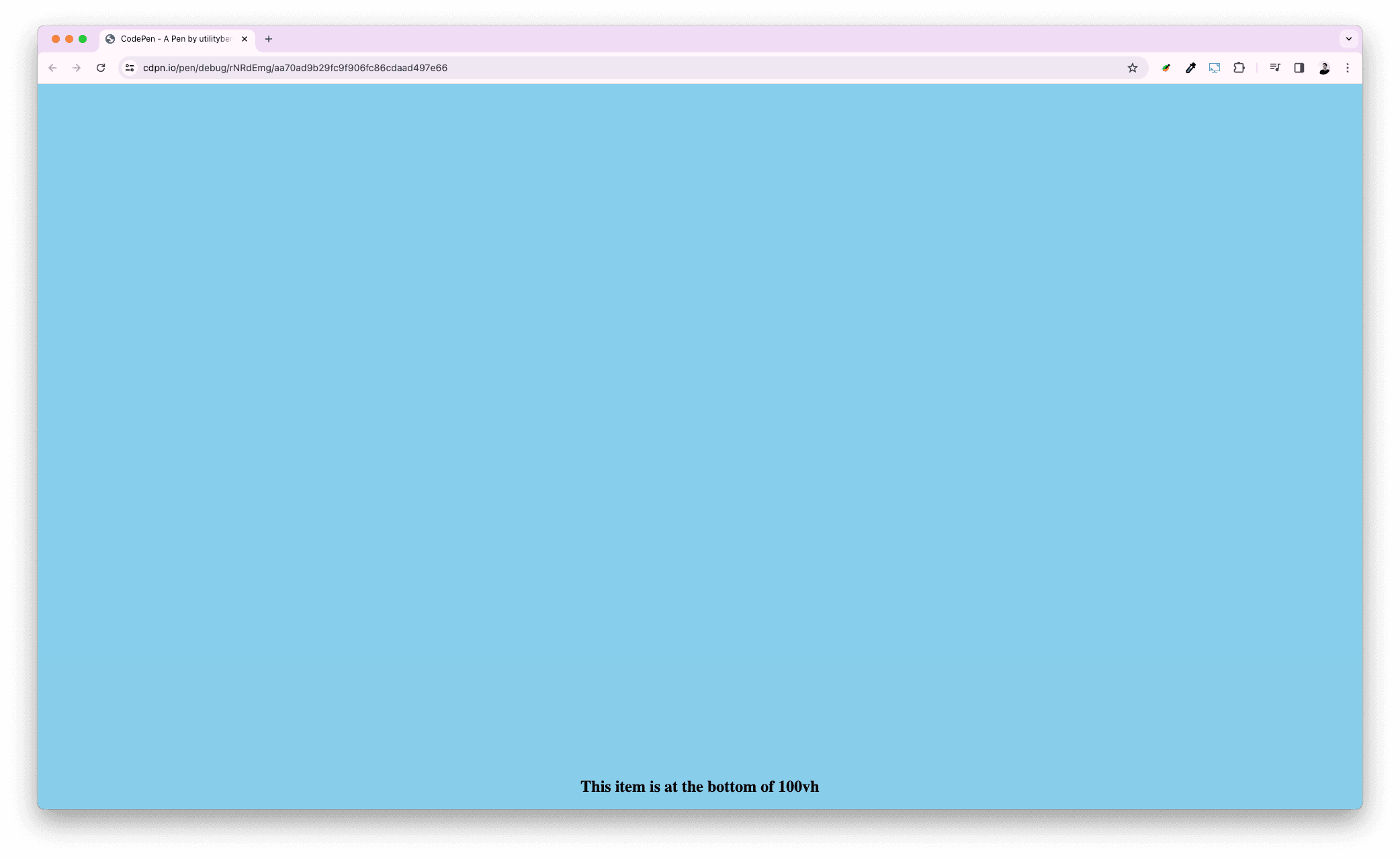The height and width of the screenshot is (859, 1400).
Task: Click the 'bottom of 100vh' heading text
Action: [699, 786]
